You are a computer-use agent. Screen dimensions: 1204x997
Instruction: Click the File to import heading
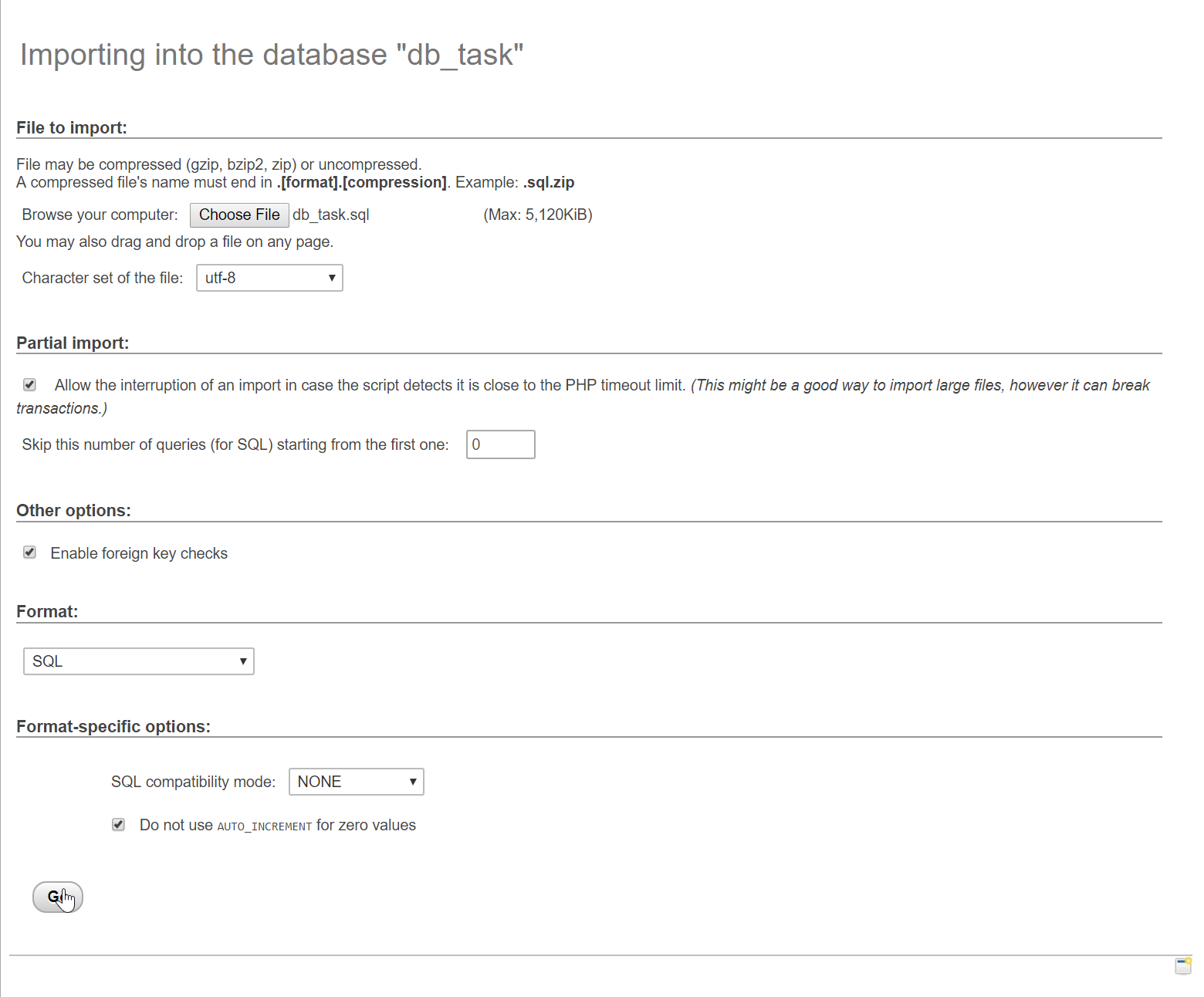(72, 127)
